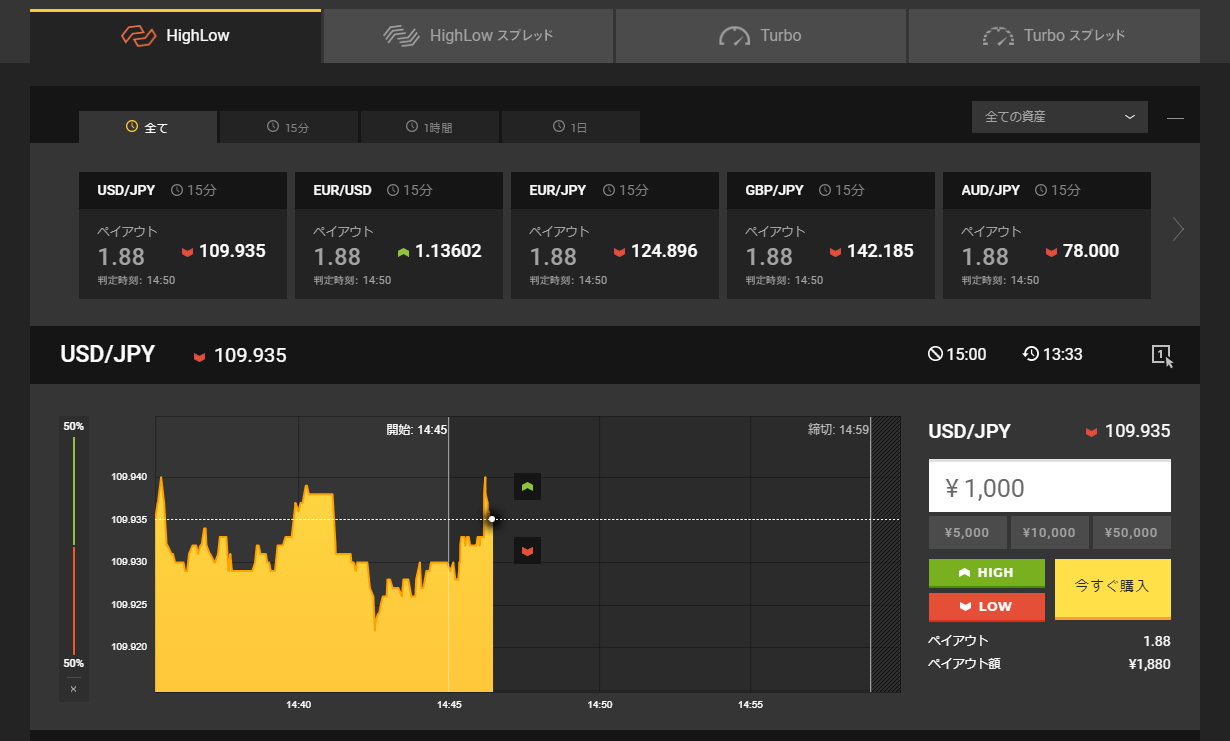Click 142.185 rate on GBP/JPY card

(880, 251)
